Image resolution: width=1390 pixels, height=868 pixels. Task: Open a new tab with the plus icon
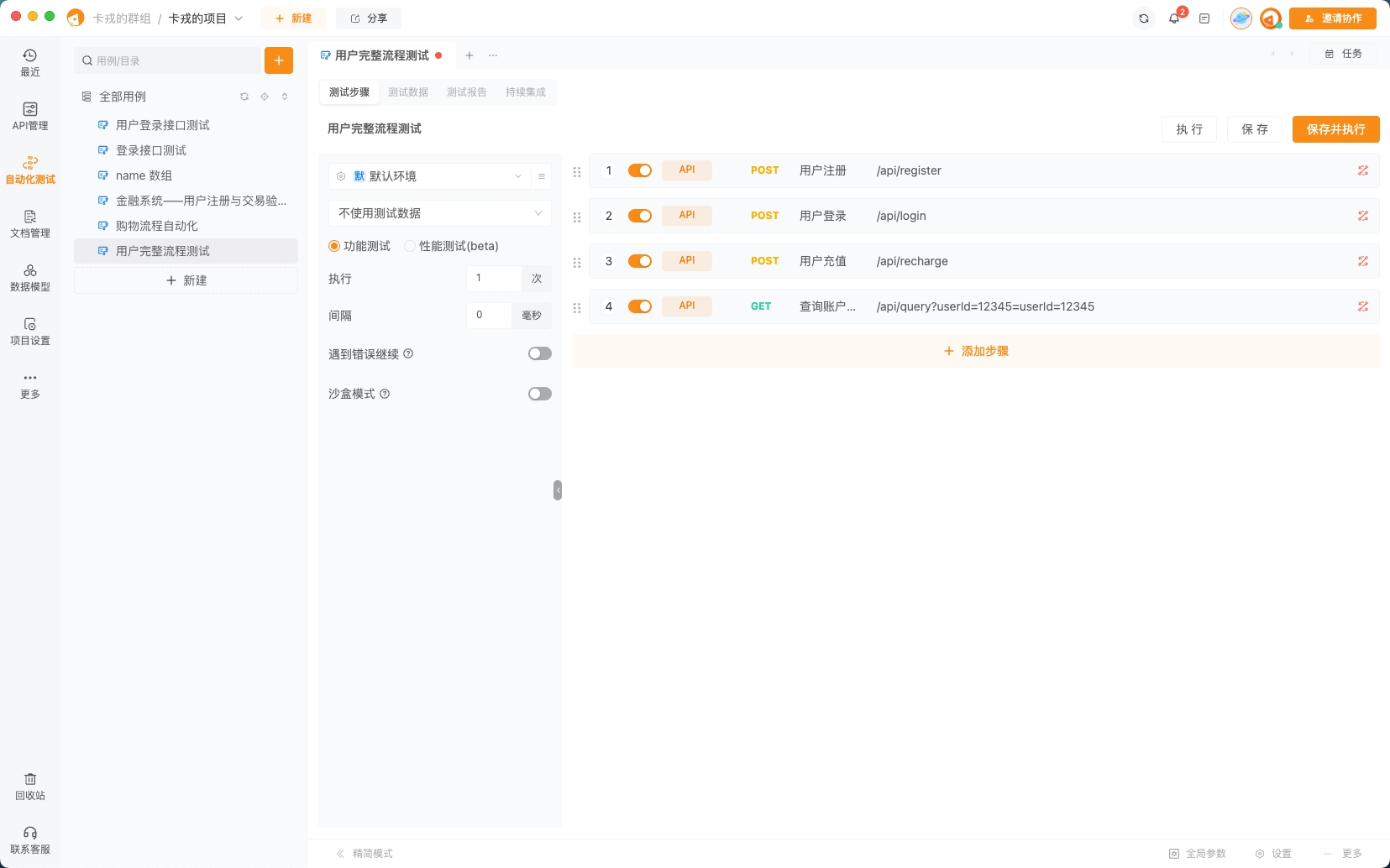tap(469, 55)
